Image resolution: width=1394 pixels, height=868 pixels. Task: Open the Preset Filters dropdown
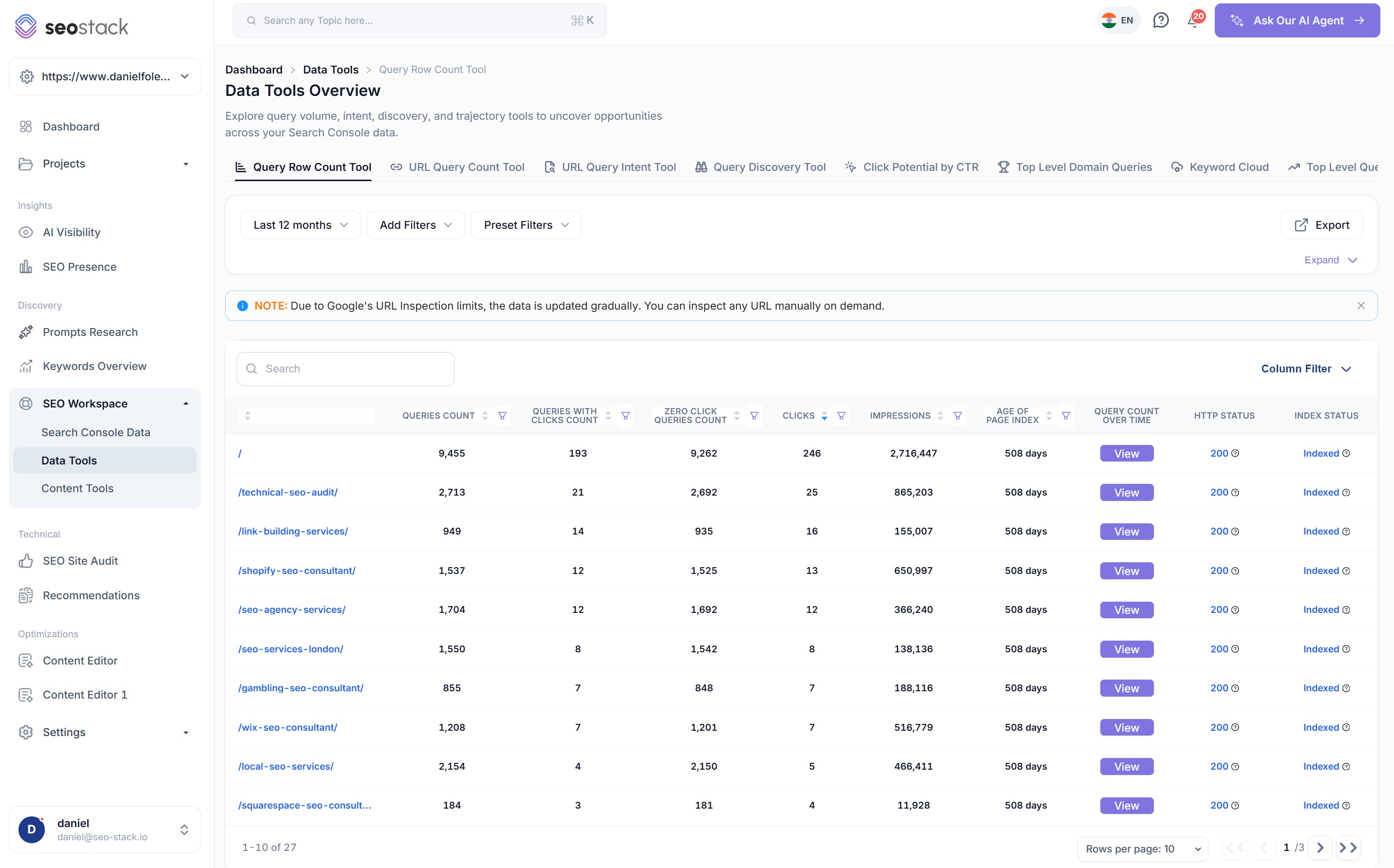tap(526, 225)
